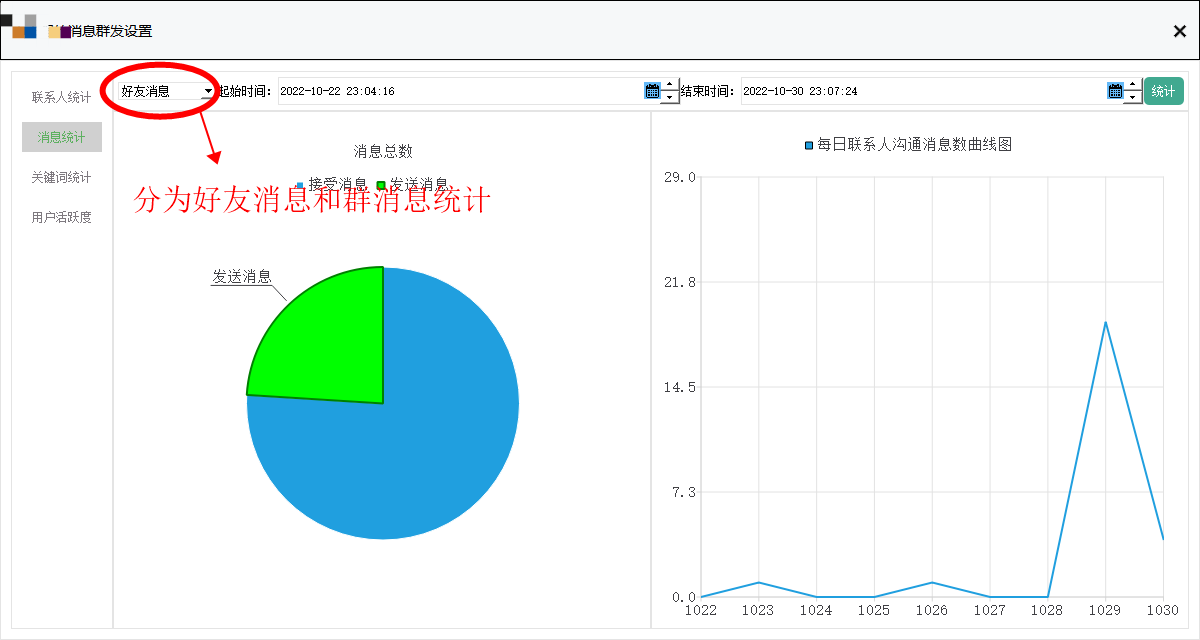Click the 发送消息 pie callout label

[x=242, y=277]
